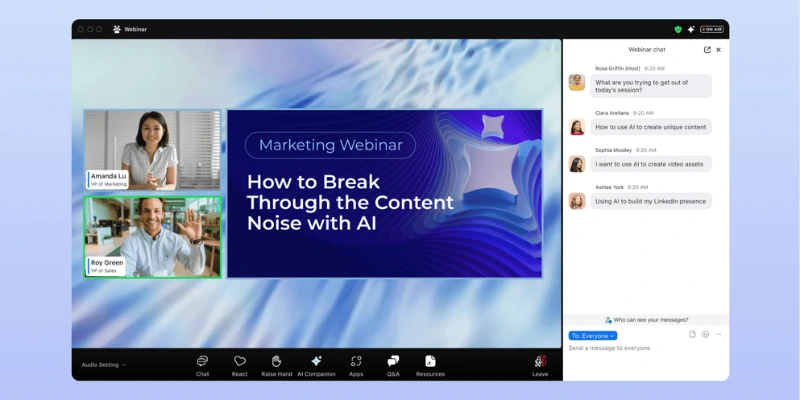Screen dimensions: 800x400
Task: Toggle Raise Hand
Action: coord(277,364)
